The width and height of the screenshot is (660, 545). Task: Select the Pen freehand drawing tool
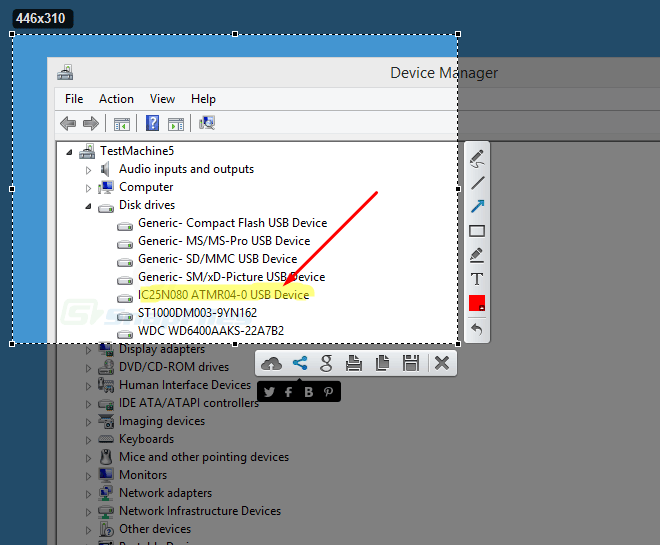(x=477, y=158)
